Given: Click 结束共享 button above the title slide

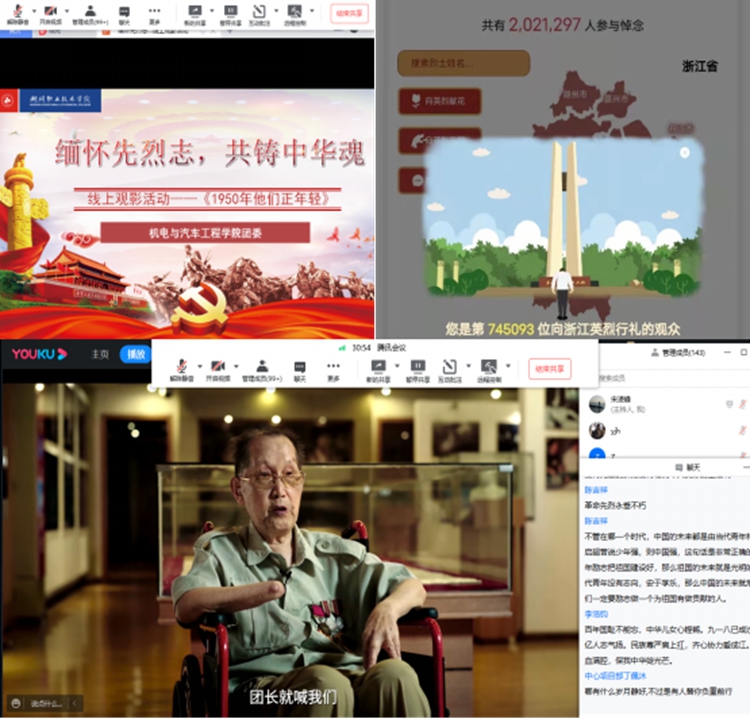Looking at the screenshot, I should pos(349,14).
